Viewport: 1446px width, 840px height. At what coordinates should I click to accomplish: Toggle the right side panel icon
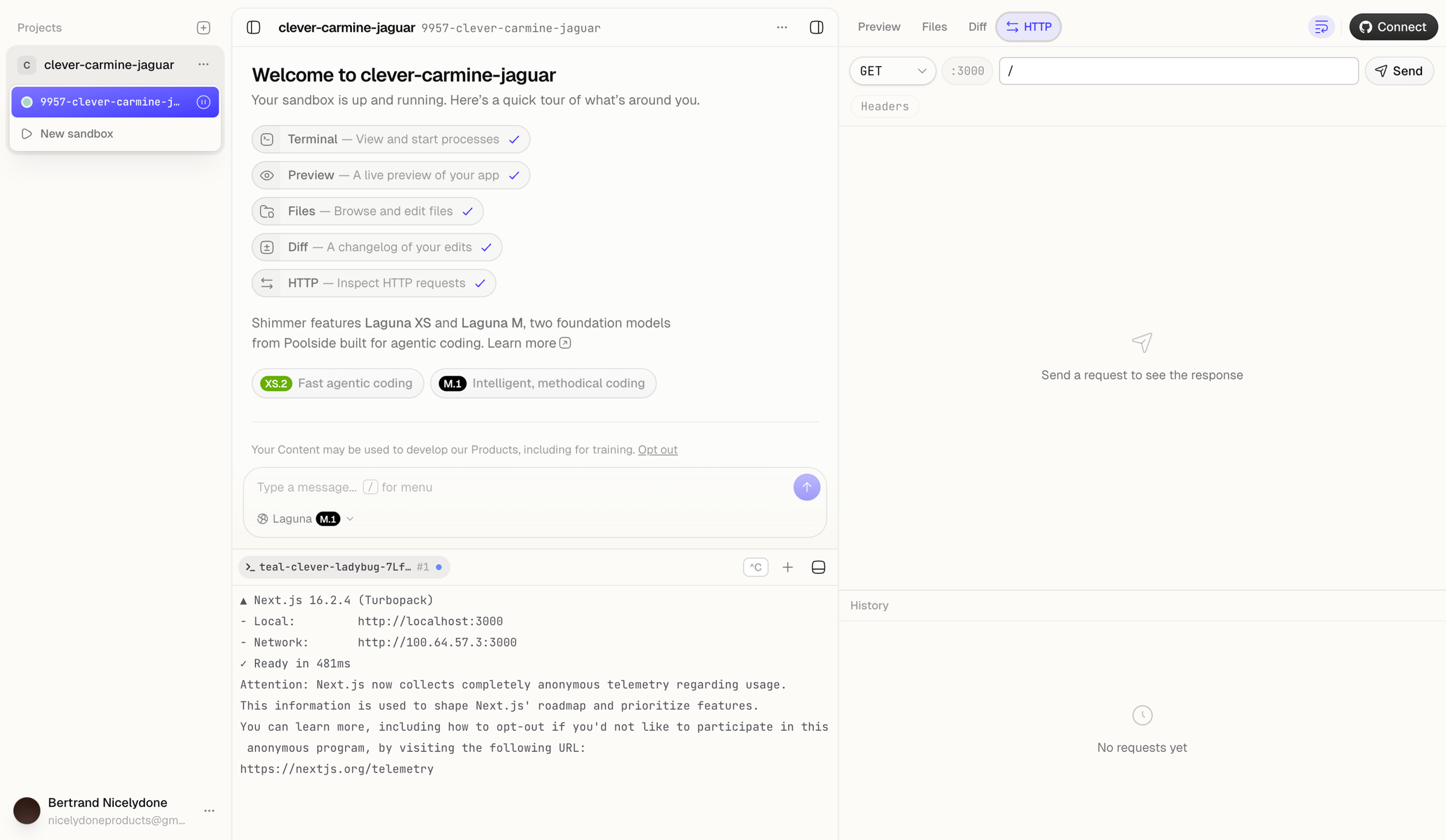pyautogui.click(x=816, y=28)
